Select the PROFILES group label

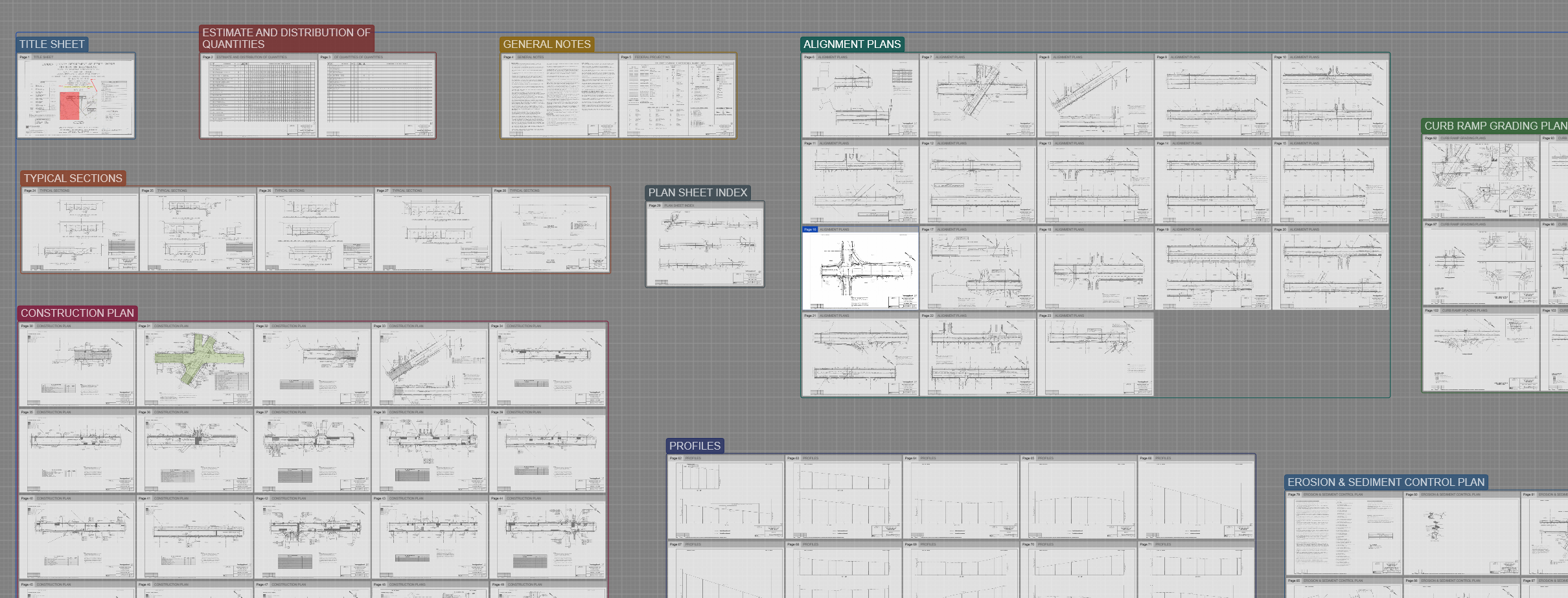695,446
